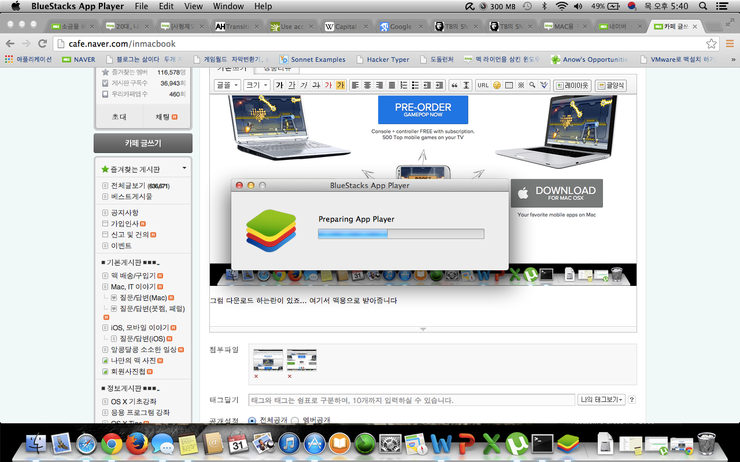
Task: Center-align text in editor toolbar
Action: point(368,85)
